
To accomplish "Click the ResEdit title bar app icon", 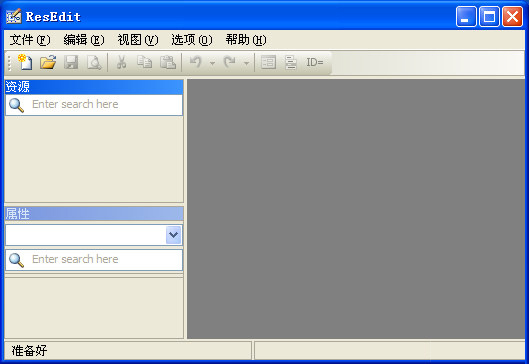I will [x=14, y=16].
